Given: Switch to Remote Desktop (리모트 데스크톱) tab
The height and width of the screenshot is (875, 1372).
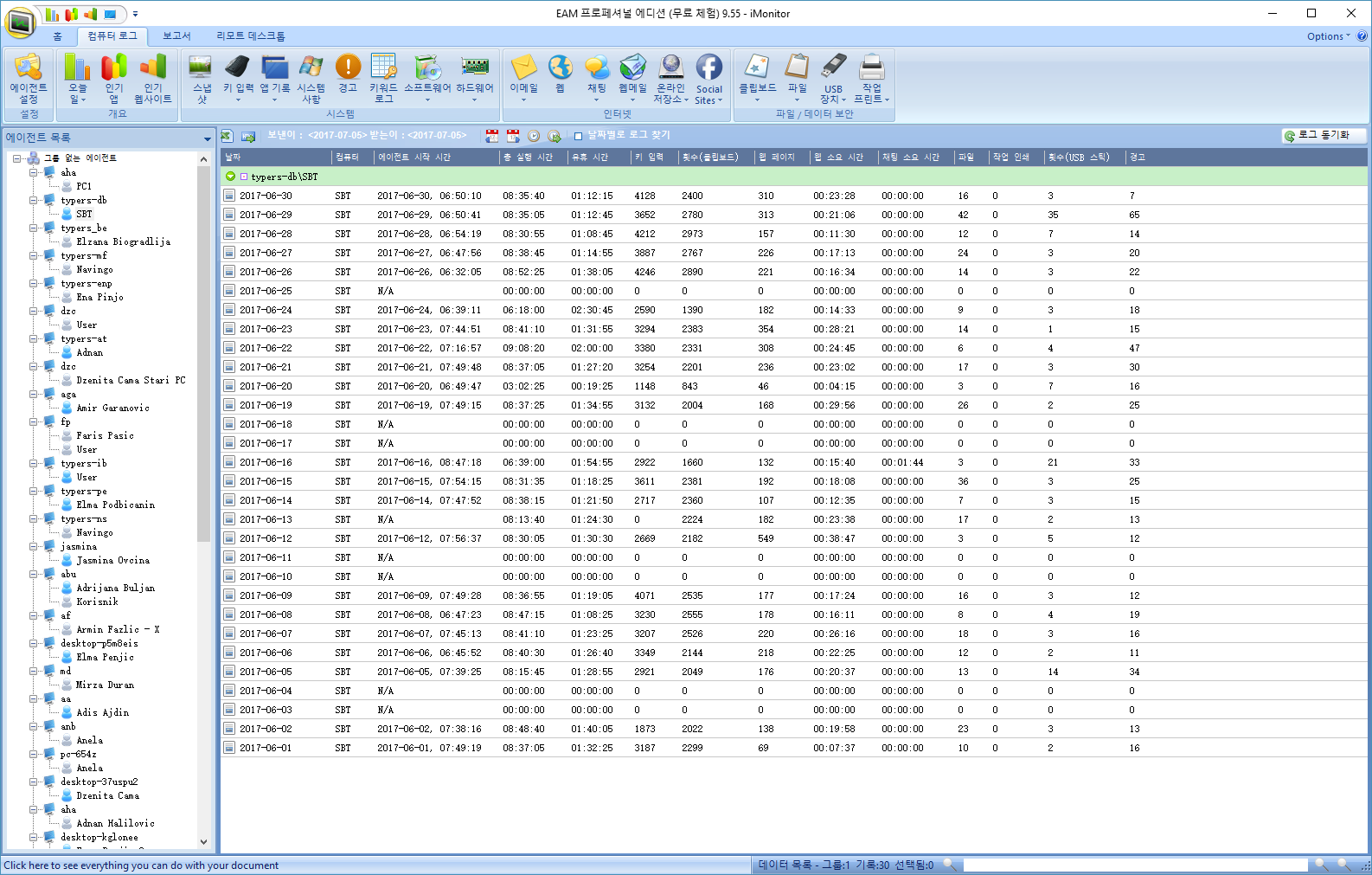Looking at the screenshot, I should (251, 36).
